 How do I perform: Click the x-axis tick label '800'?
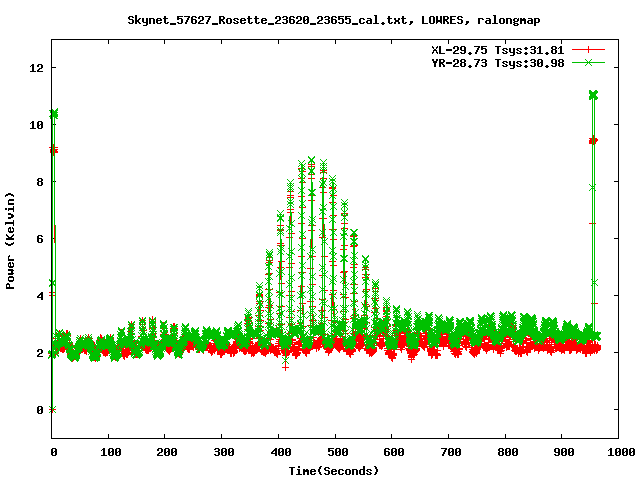(507, 452)
